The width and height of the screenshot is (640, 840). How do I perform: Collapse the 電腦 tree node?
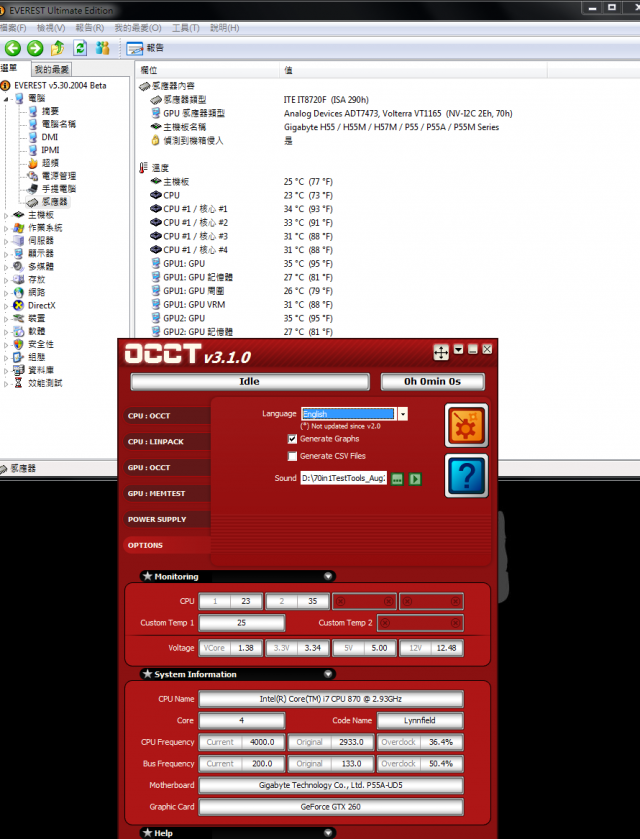6,99
